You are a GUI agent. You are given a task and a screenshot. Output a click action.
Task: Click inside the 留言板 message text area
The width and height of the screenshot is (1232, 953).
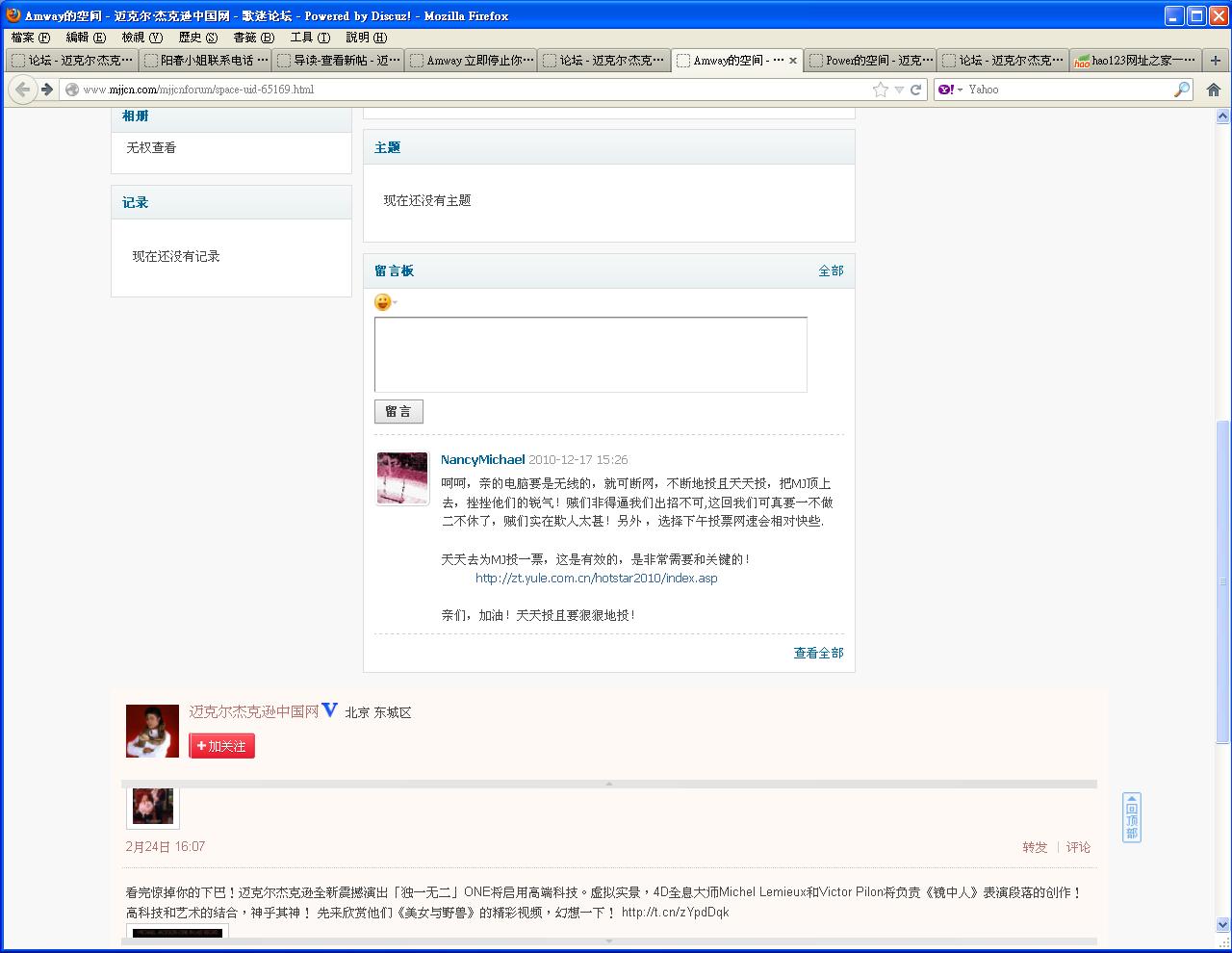590,354
